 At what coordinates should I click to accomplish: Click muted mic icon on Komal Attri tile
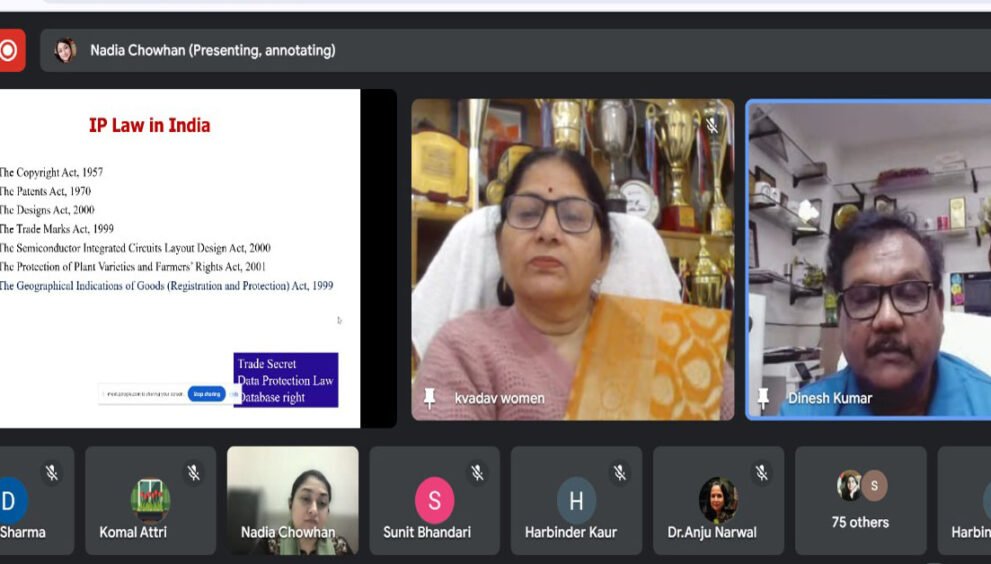(193, 472)
